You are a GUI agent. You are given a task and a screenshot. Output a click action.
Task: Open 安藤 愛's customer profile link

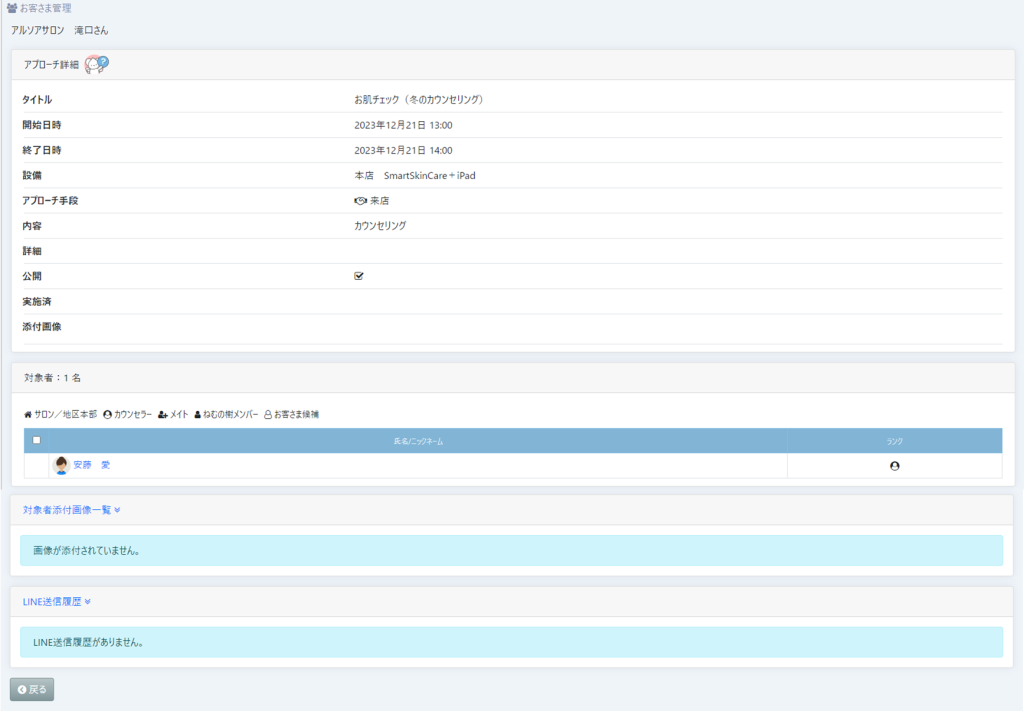(92, 466)
